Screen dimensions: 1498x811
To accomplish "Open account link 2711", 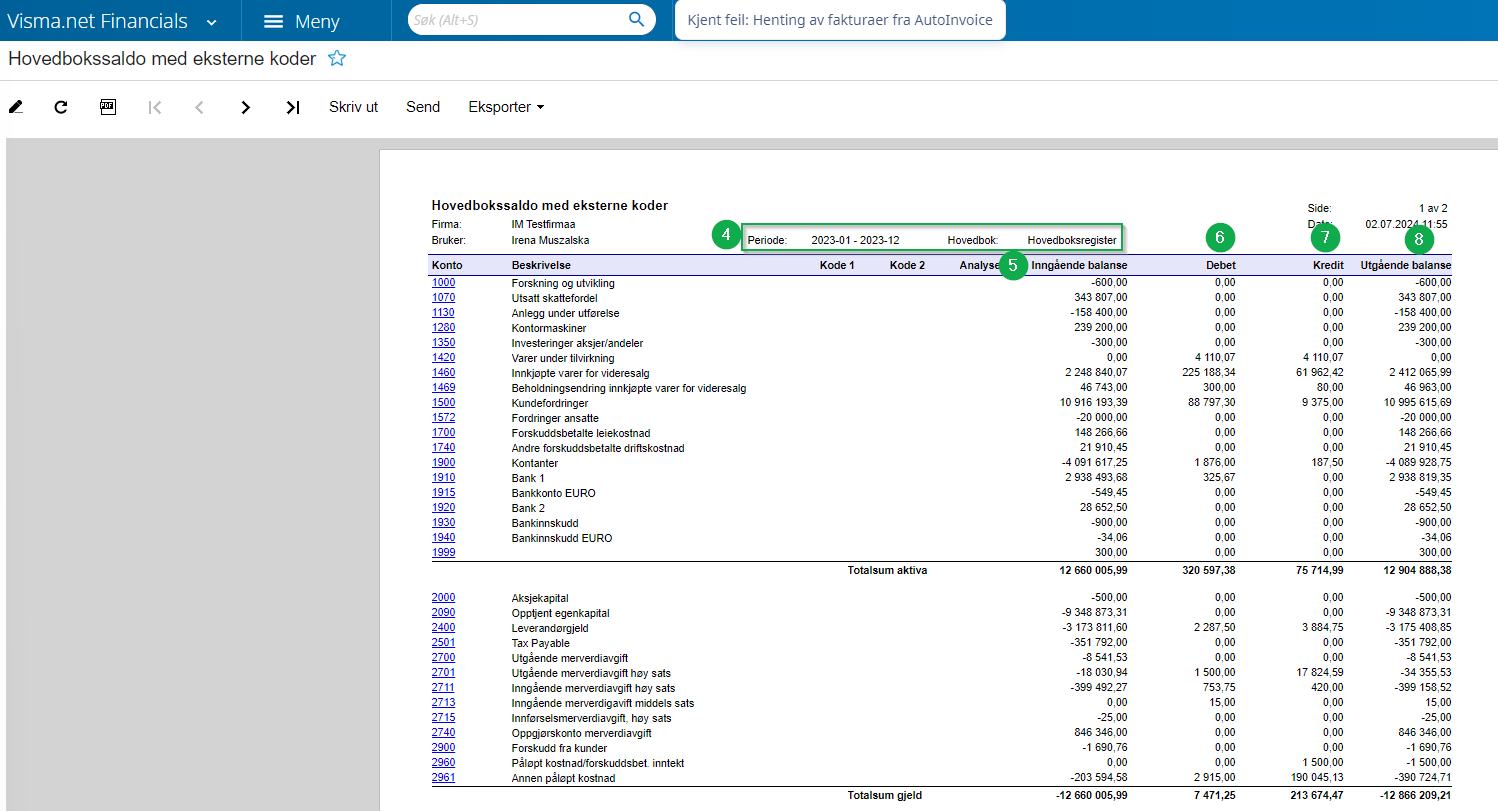I will pos(443,688).
